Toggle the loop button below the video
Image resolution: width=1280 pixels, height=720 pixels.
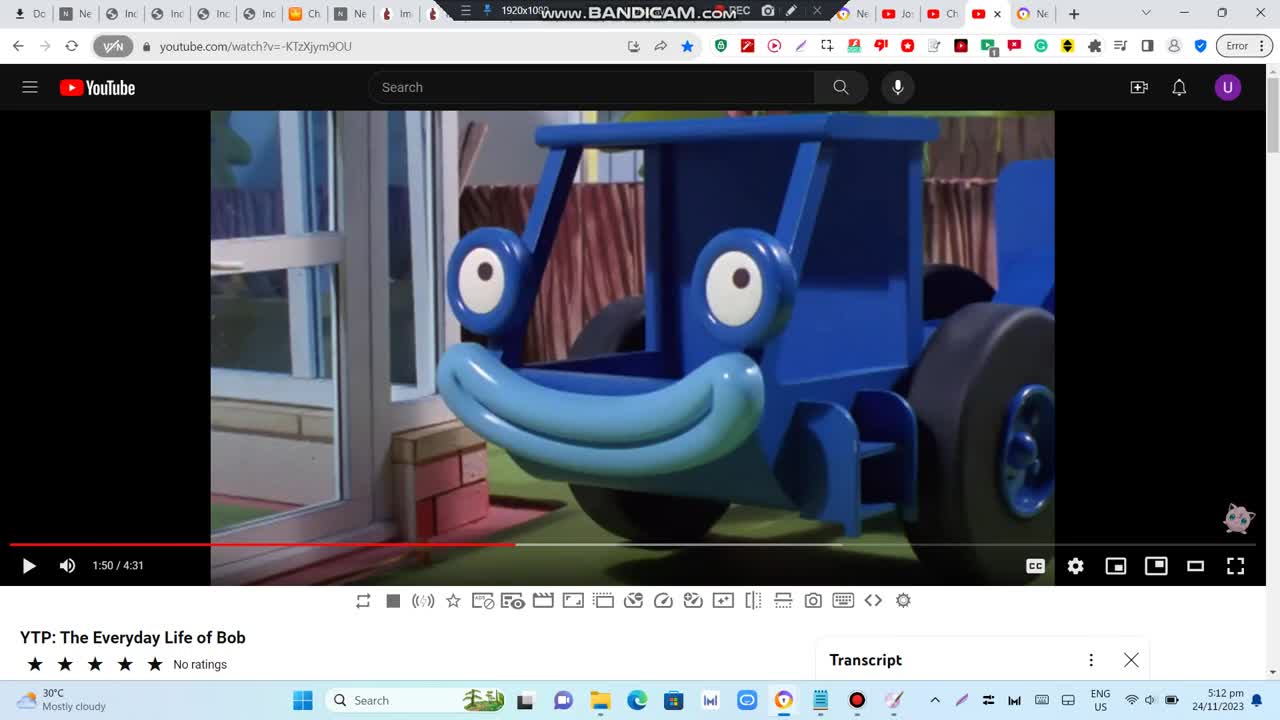coord(363,601)
